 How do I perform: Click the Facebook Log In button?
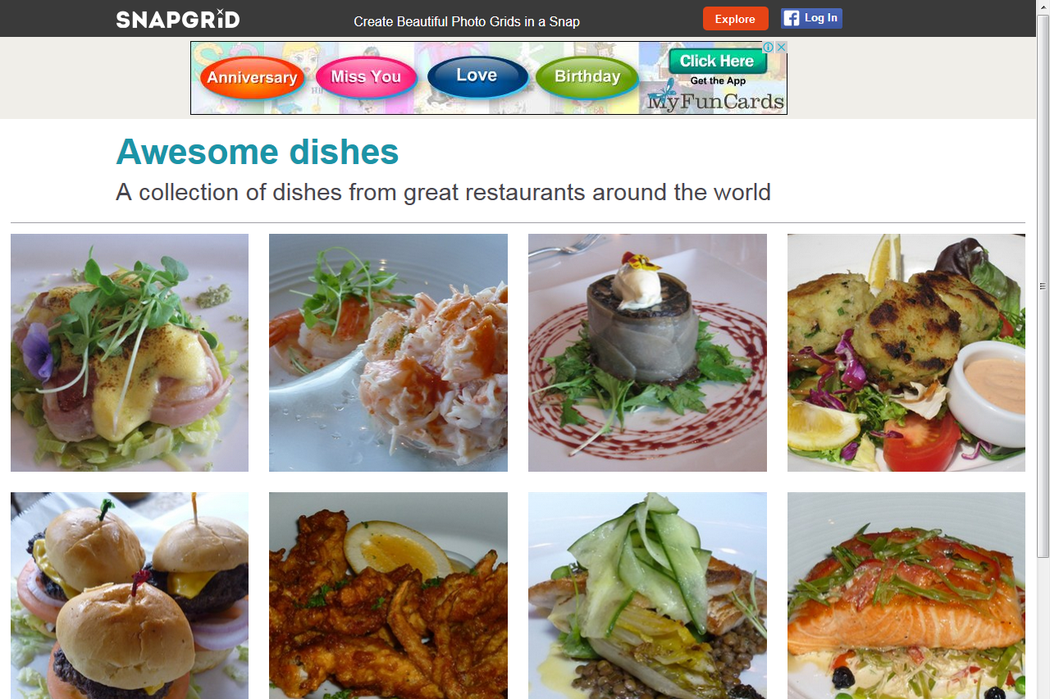click(811, 18)
